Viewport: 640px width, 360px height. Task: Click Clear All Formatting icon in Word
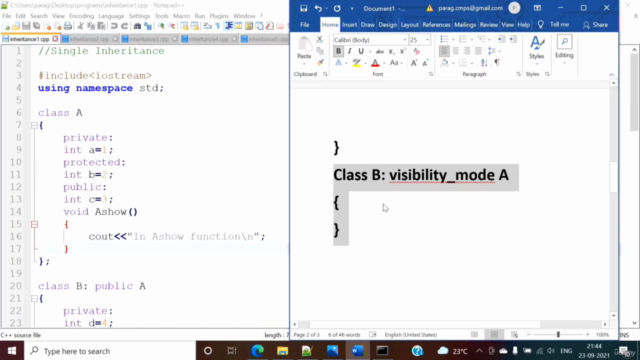[x=416, y=51]
